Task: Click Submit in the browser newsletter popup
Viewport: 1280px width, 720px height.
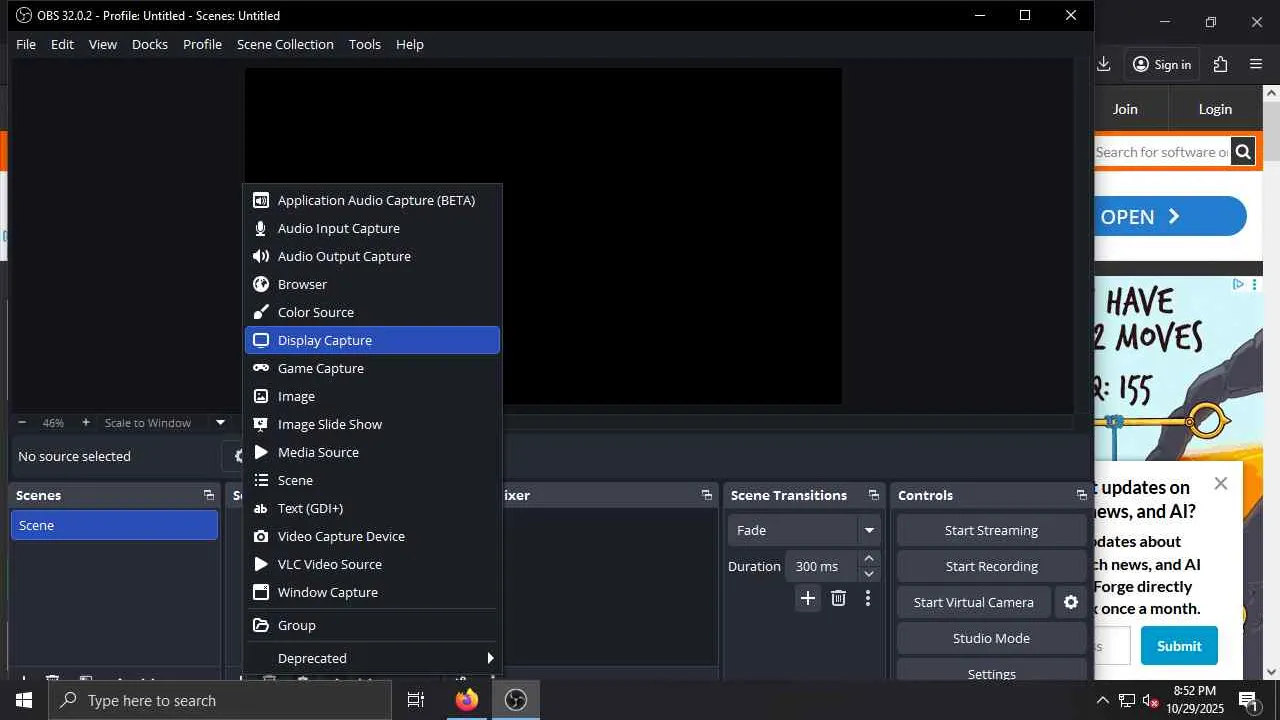Action: tap(1179, 646)
